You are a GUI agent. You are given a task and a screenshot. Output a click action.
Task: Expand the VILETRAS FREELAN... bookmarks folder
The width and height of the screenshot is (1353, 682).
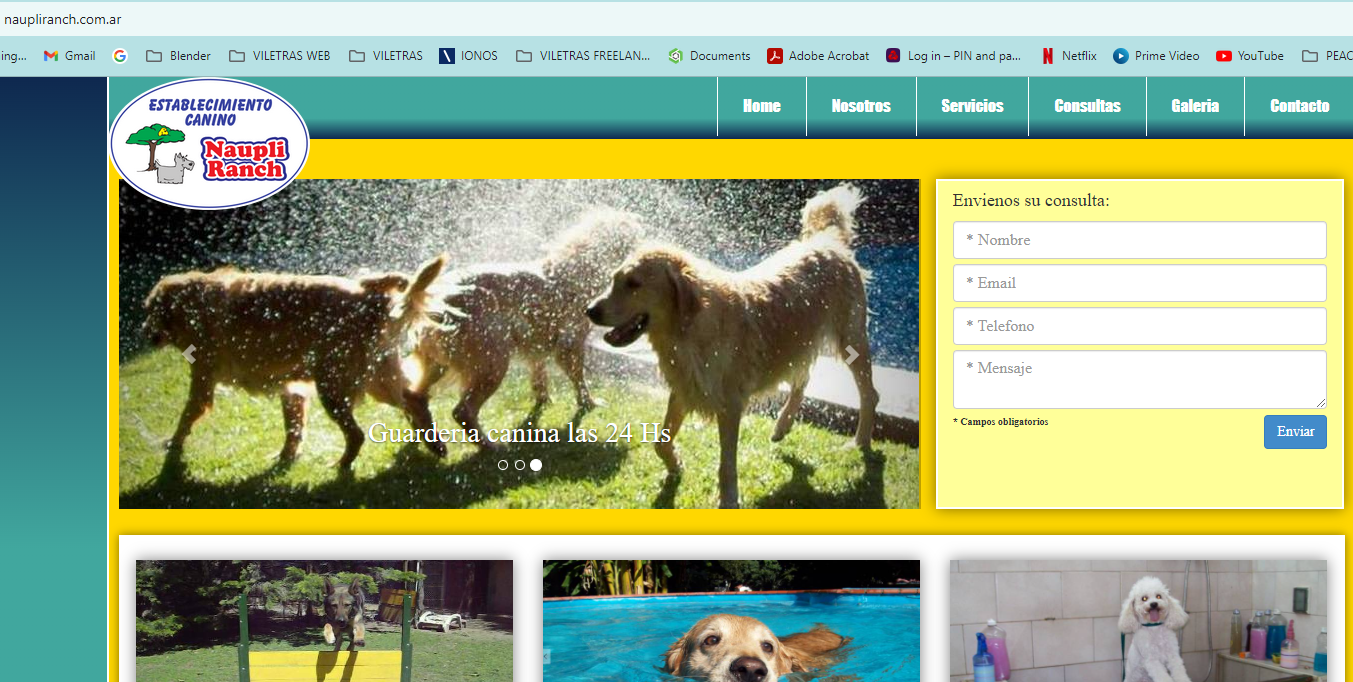(583, 56)
